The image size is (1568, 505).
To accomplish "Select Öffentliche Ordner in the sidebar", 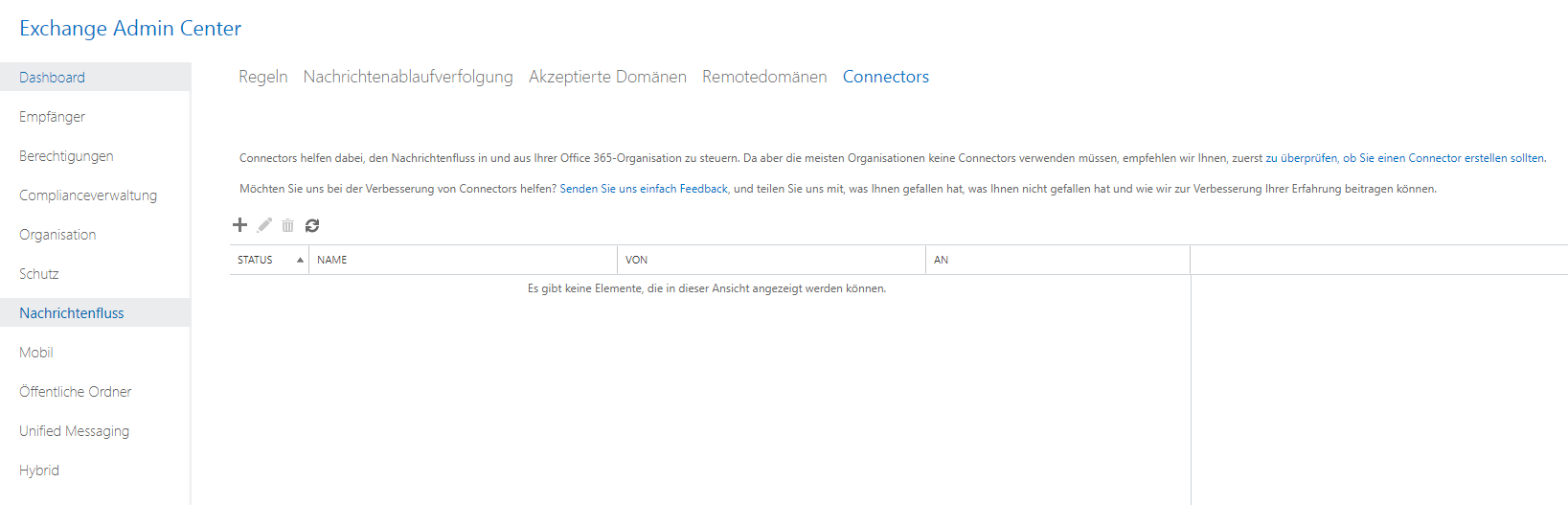I will tap(76, 392).
